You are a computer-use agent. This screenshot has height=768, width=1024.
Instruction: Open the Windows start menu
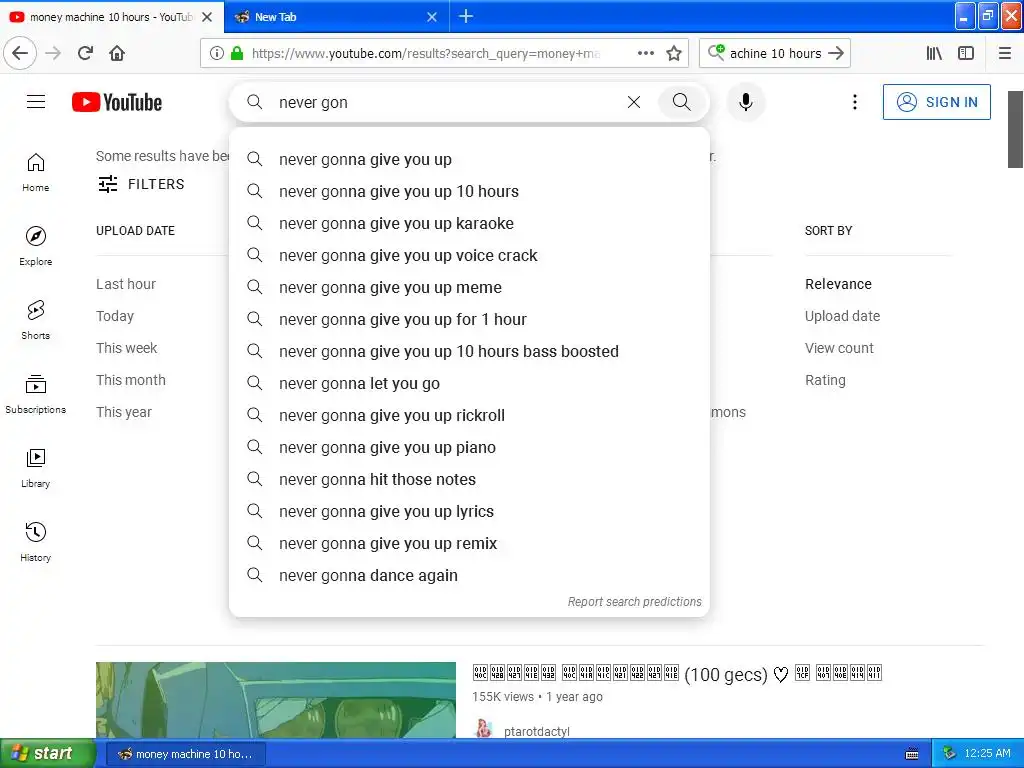[48, 754]
